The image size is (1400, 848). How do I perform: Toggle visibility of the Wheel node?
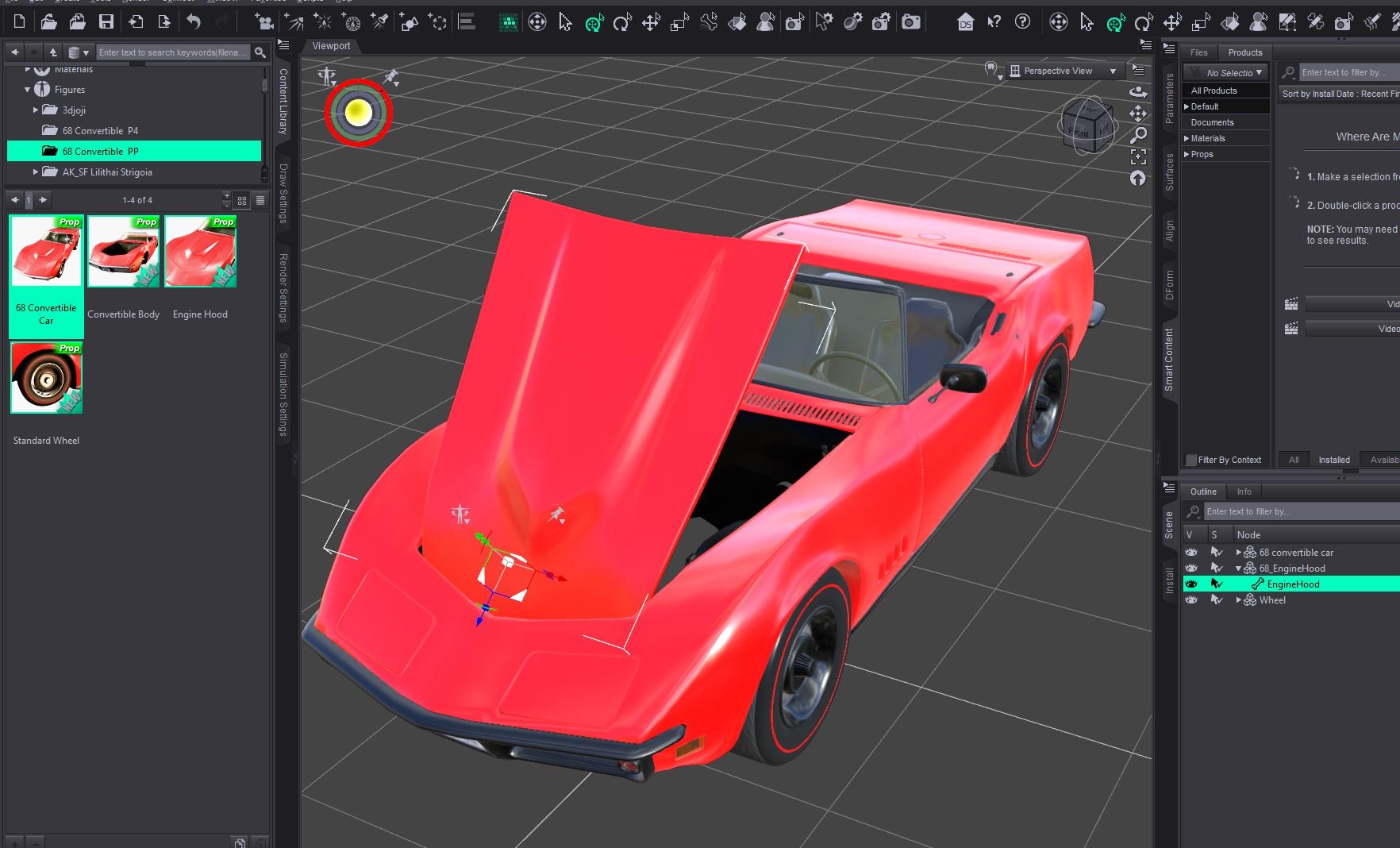pyautogui.click(x=1191, y=600)
